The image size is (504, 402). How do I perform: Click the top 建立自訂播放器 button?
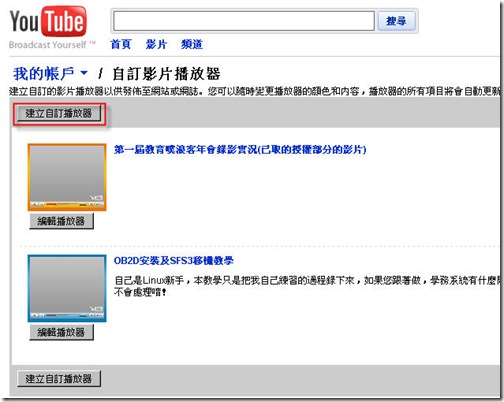59,113
